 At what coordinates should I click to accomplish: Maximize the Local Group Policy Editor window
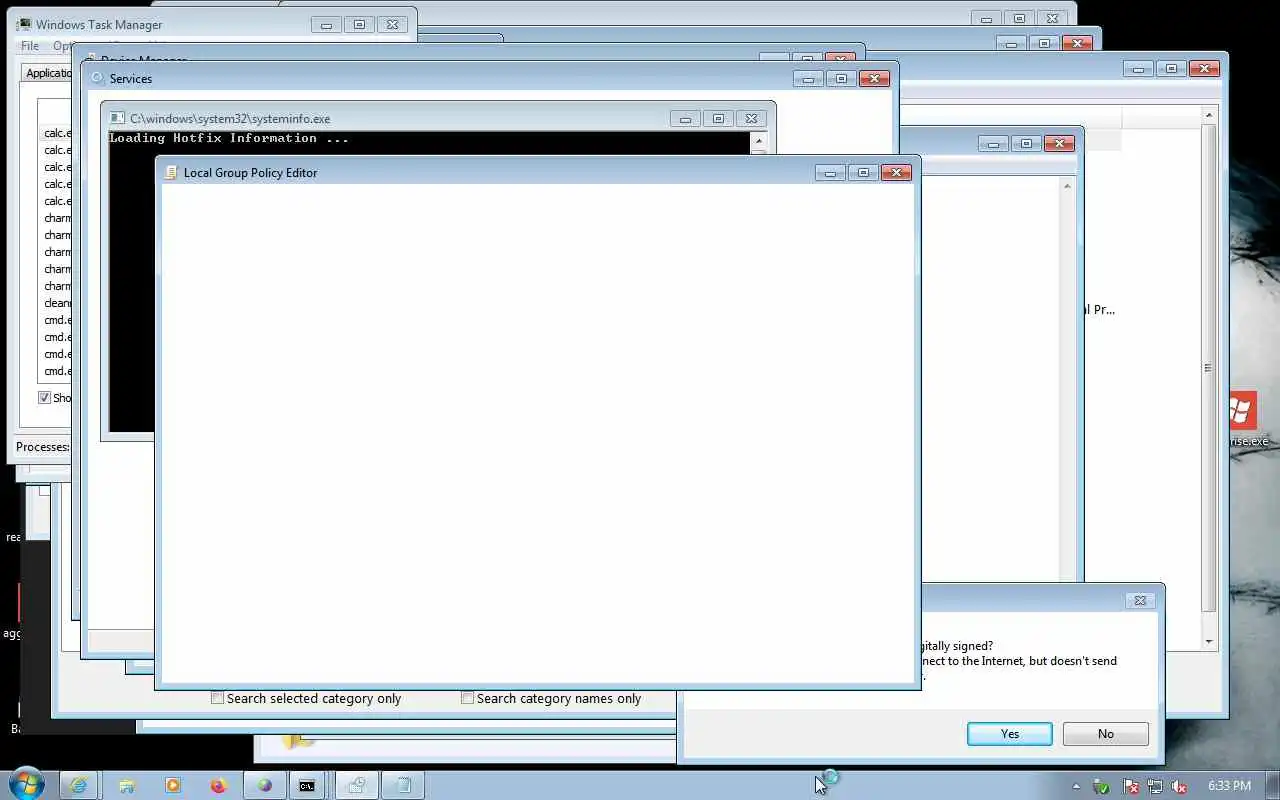tap(863, 172)
